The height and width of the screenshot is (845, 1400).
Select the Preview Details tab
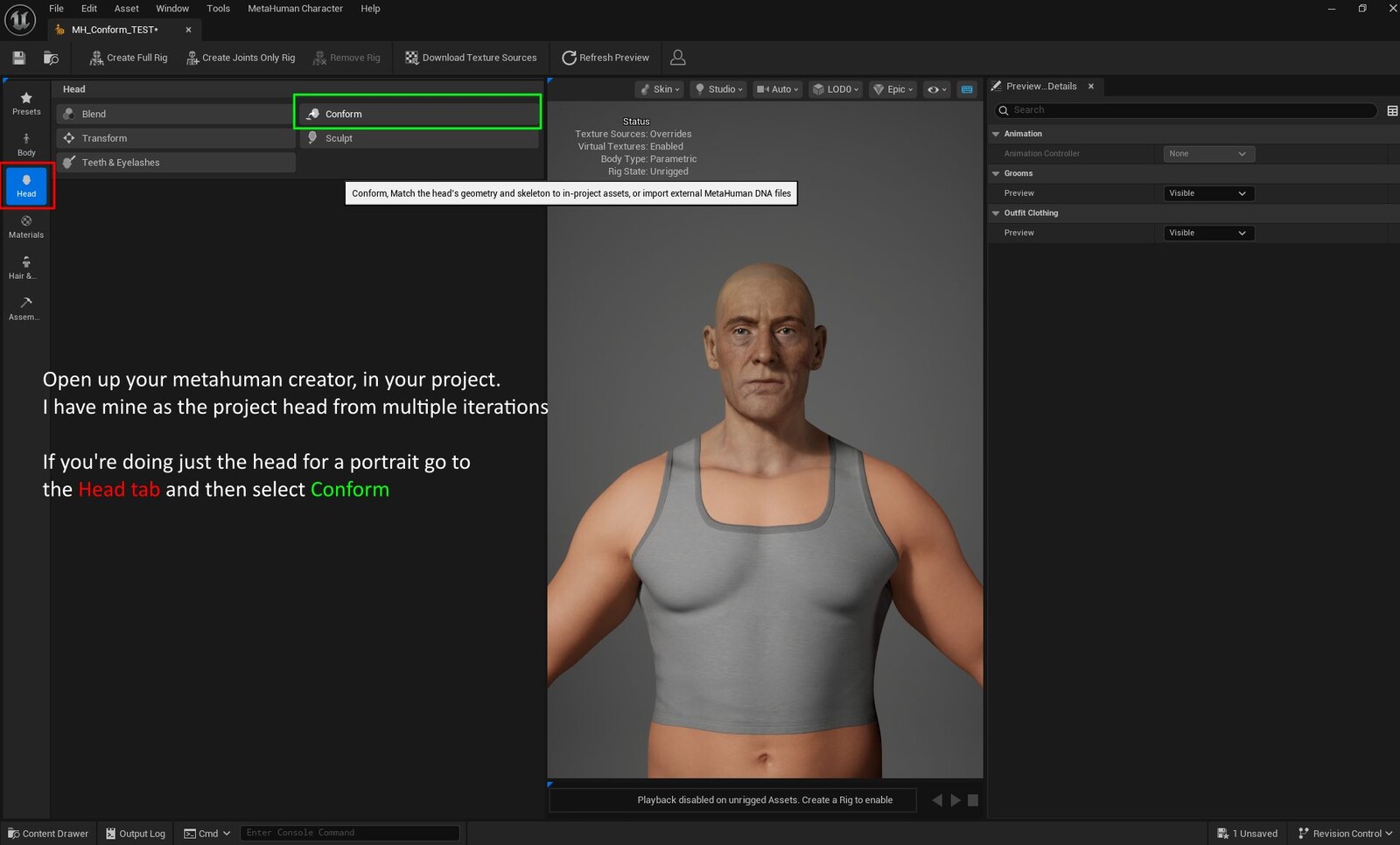[1041, 87]
